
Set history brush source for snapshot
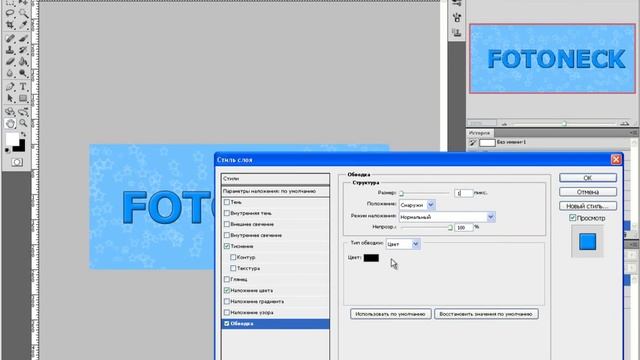[x=473, y=142]
